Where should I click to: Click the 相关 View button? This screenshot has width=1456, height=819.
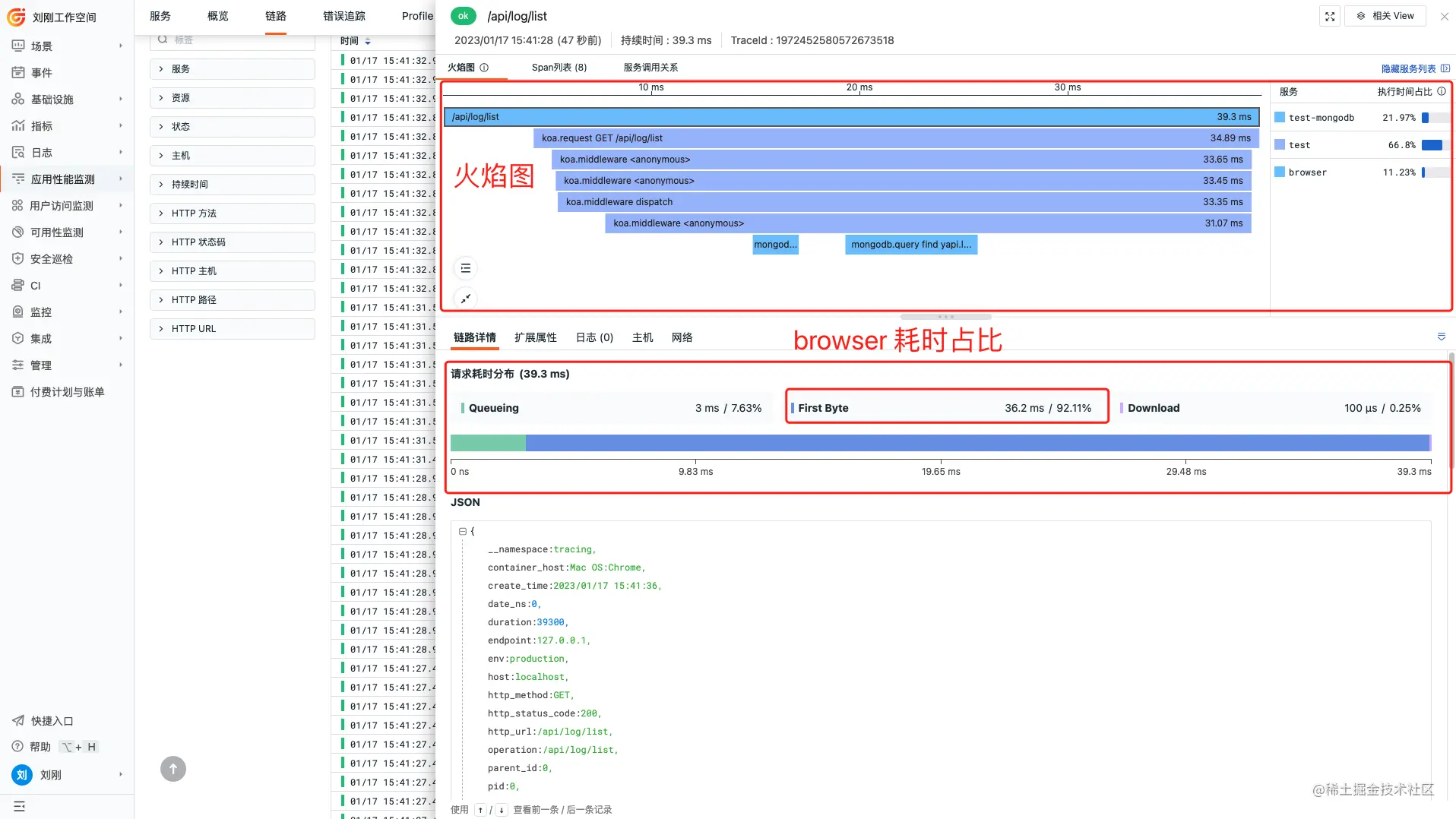(x=1386, y=16)
